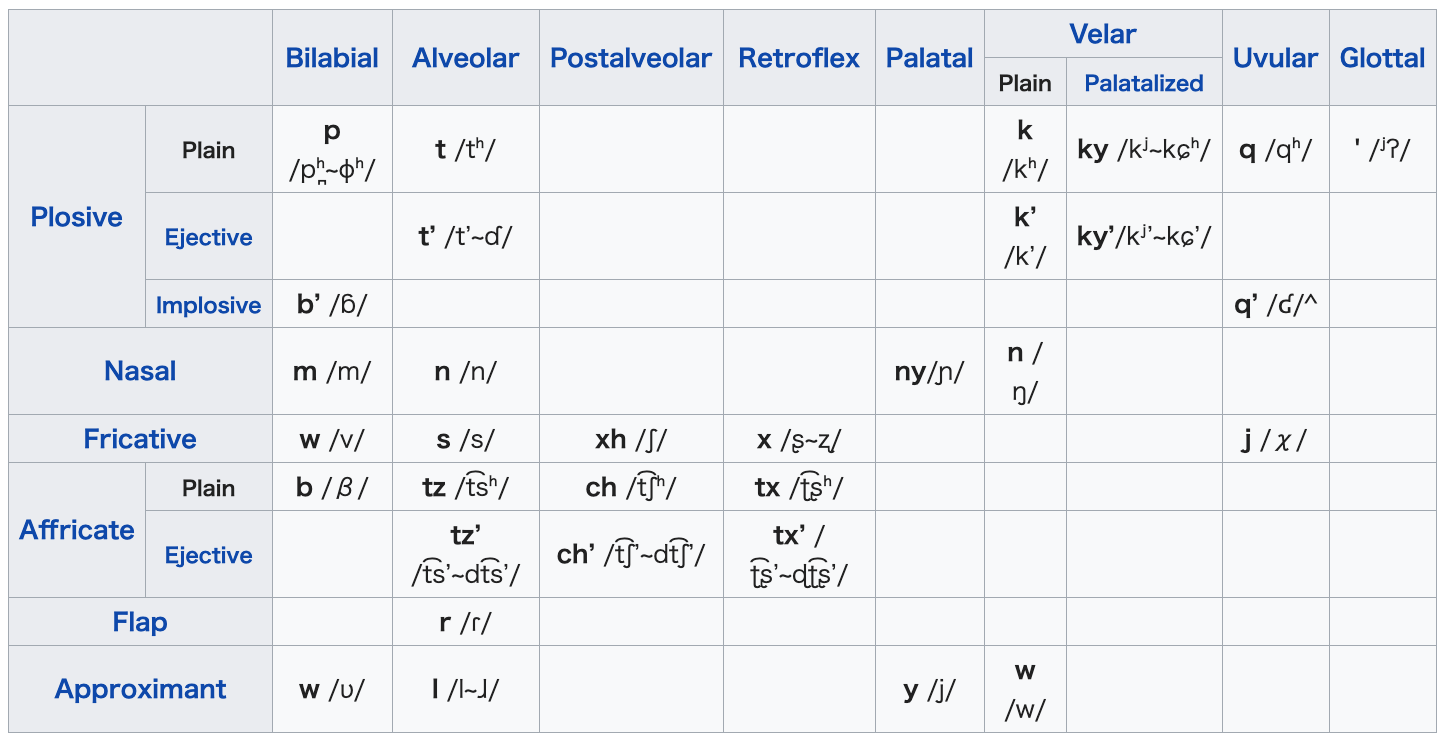1444x739 pixels.
Task: Follow the Implosive row link
Action: click(x=209, y=305)
